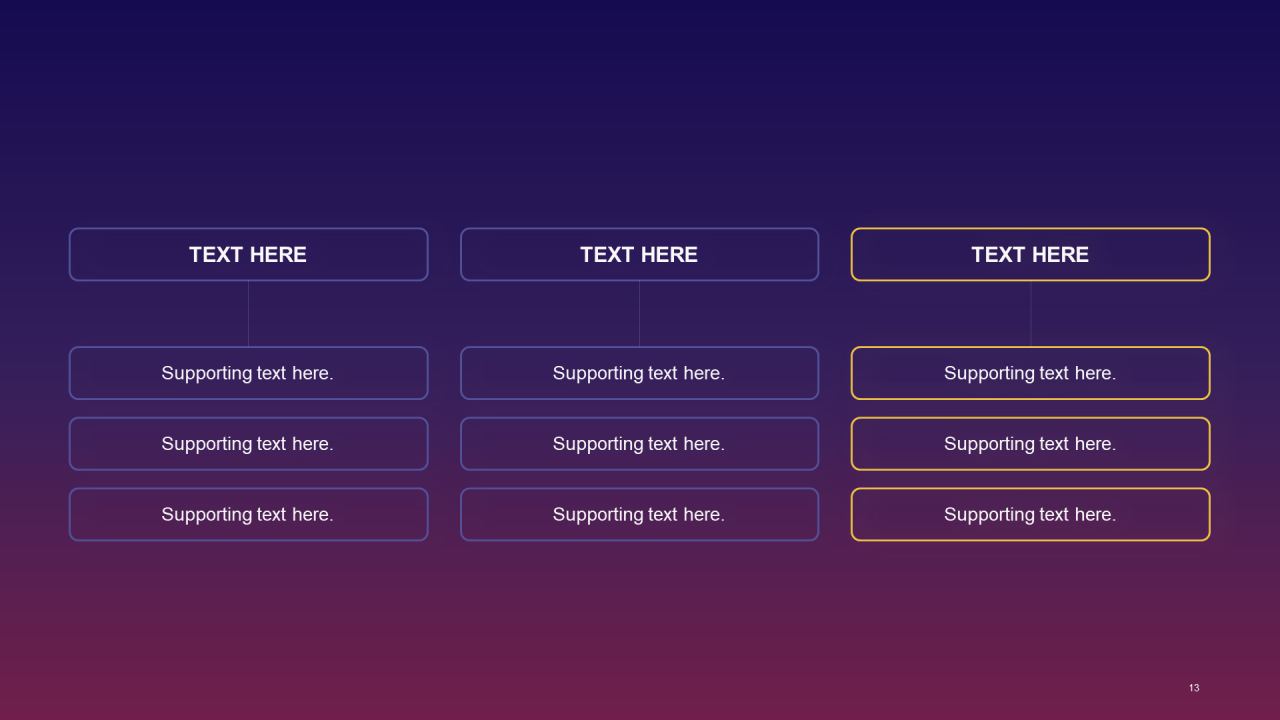Click bottom Supporting text box in left column
Viewport: 1280px width, 720px height.
tap(248, 514)
